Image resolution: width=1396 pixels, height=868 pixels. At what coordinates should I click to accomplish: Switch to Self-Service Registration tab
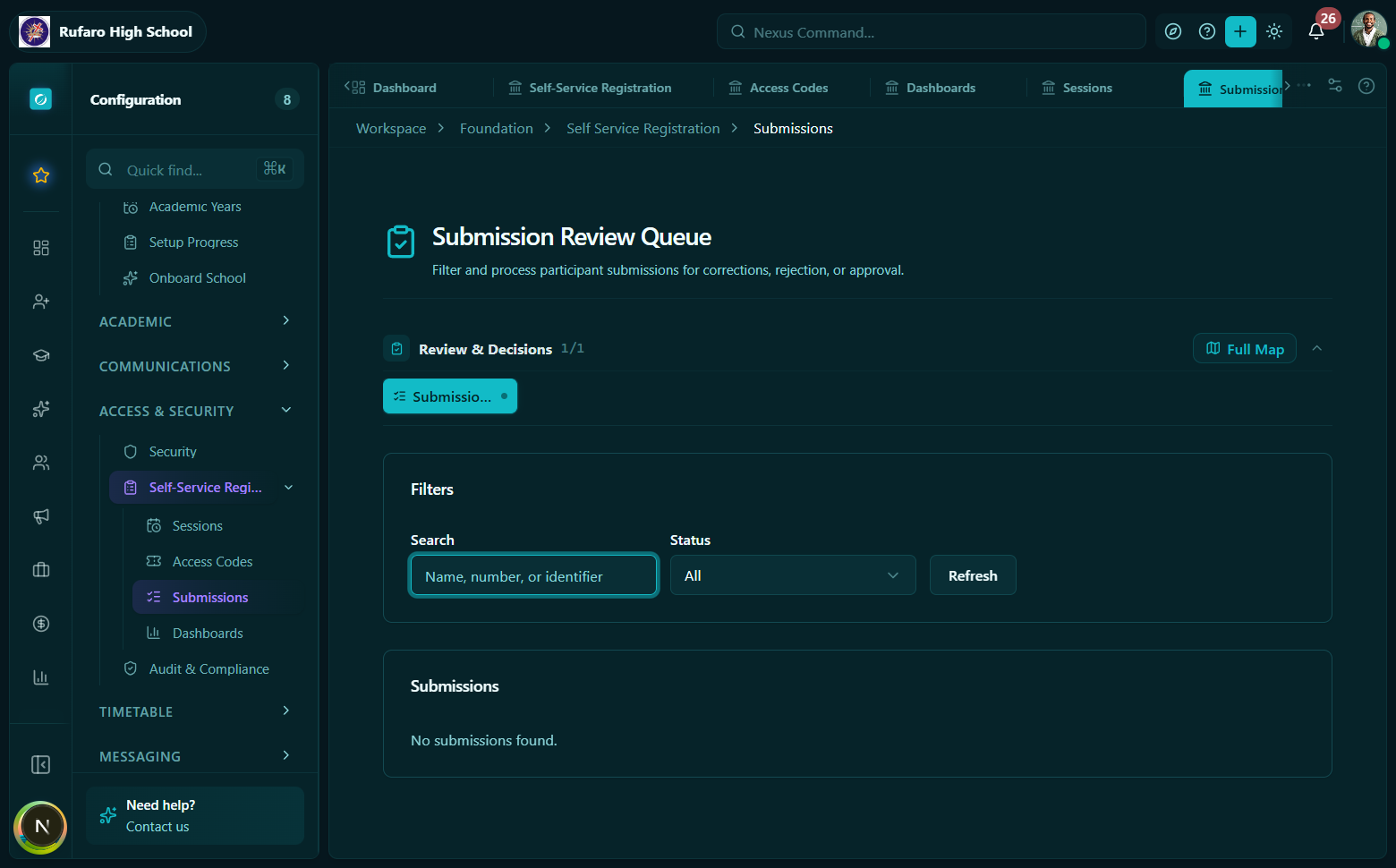pyautogui.click(x=591, y=88)
